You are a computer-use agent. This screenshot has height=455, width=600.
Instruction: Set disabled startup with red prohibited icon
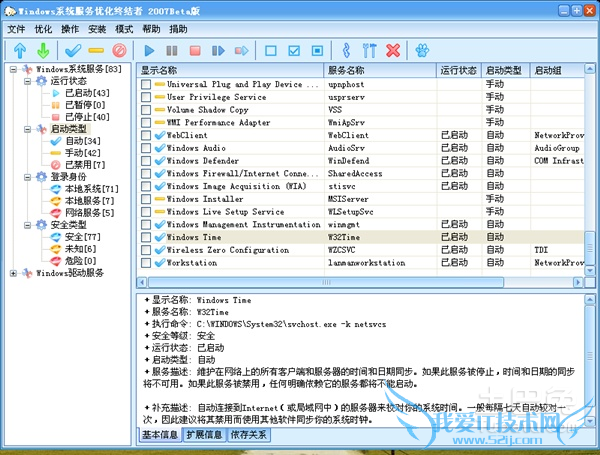coord(119,51)
